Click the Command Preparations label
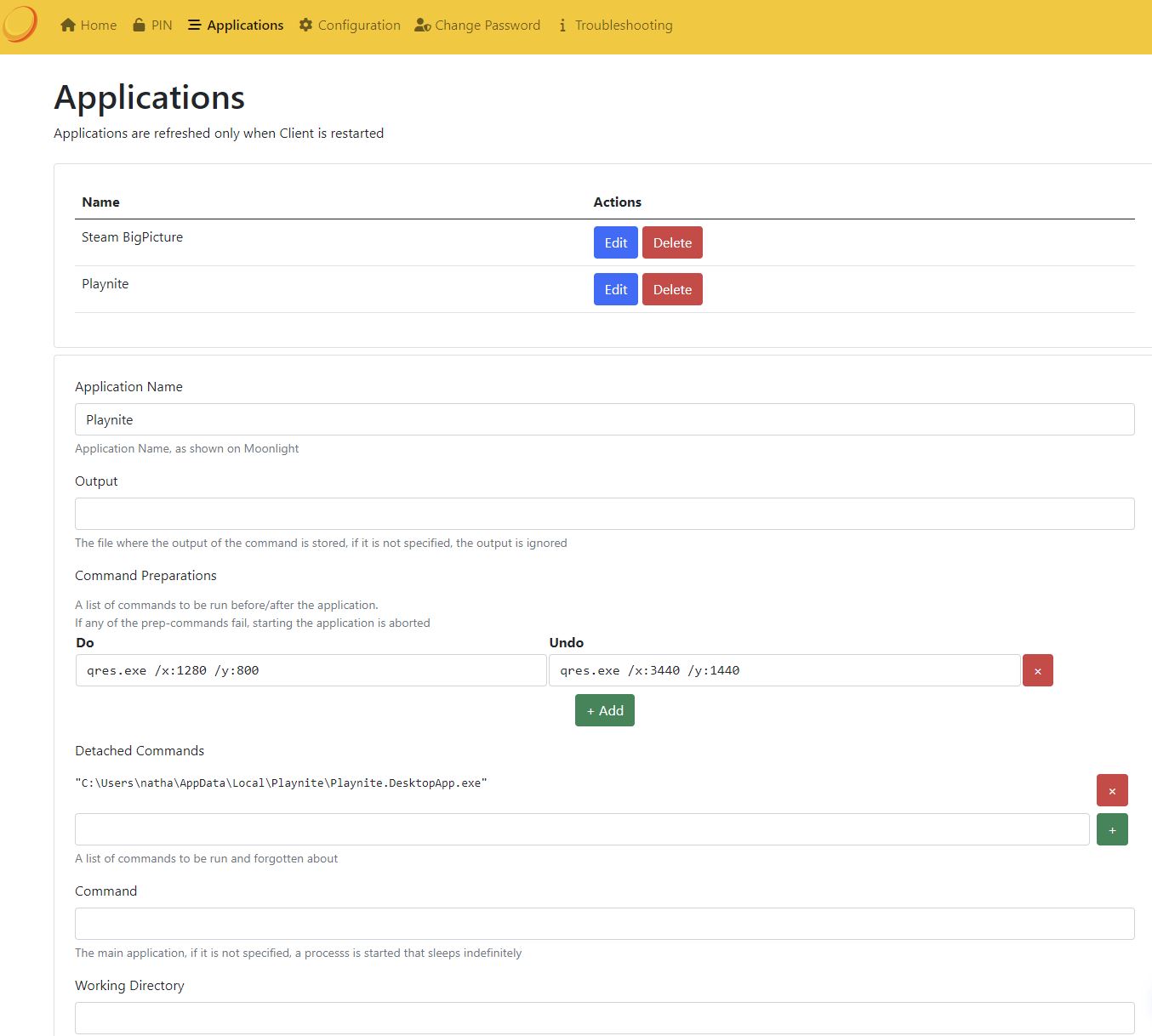 tap(145, 576)
